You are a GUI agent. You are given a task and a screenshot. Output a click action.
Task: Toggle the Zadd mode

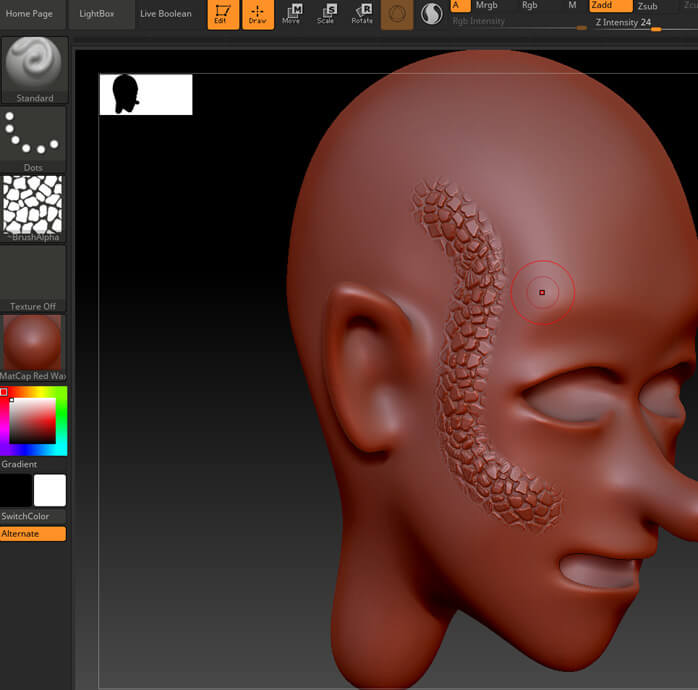pyautogui.click(x=610, y=6)
